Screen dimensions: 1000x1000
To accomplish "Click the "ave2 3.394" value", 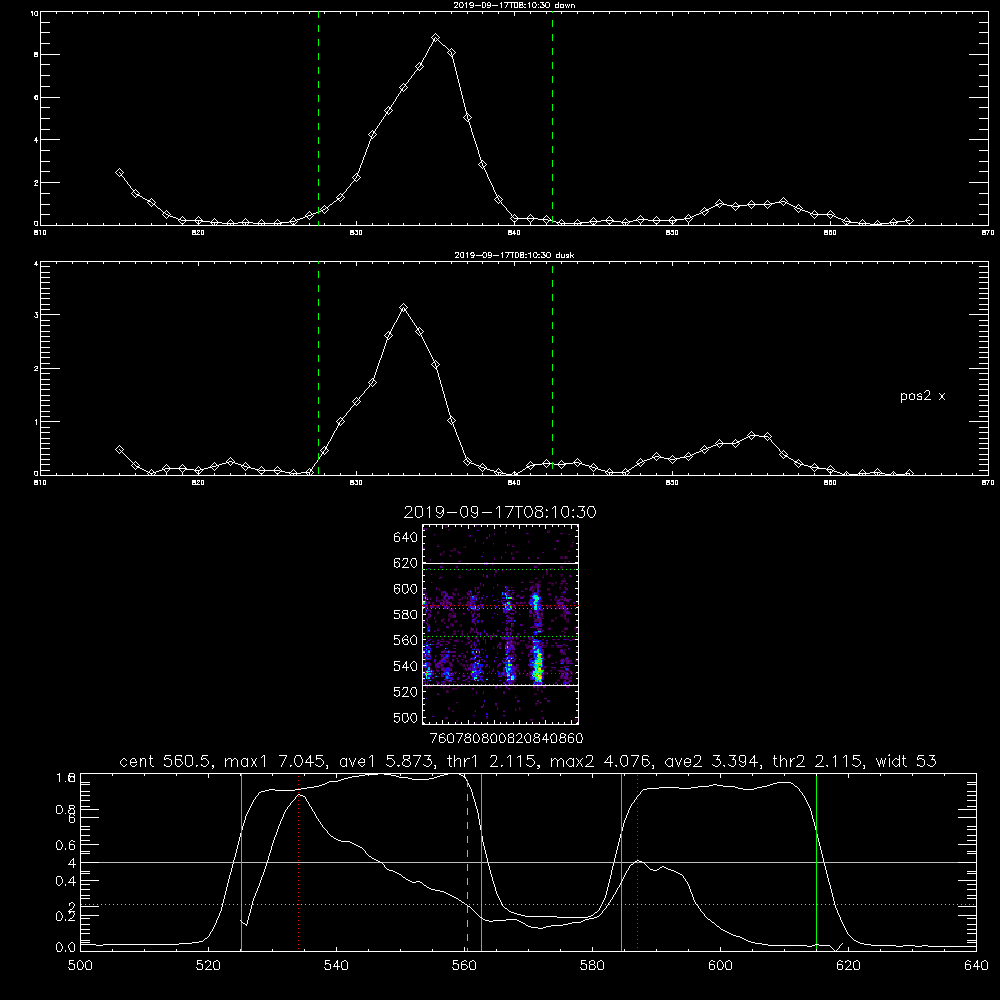I will (x=712, y=761).
